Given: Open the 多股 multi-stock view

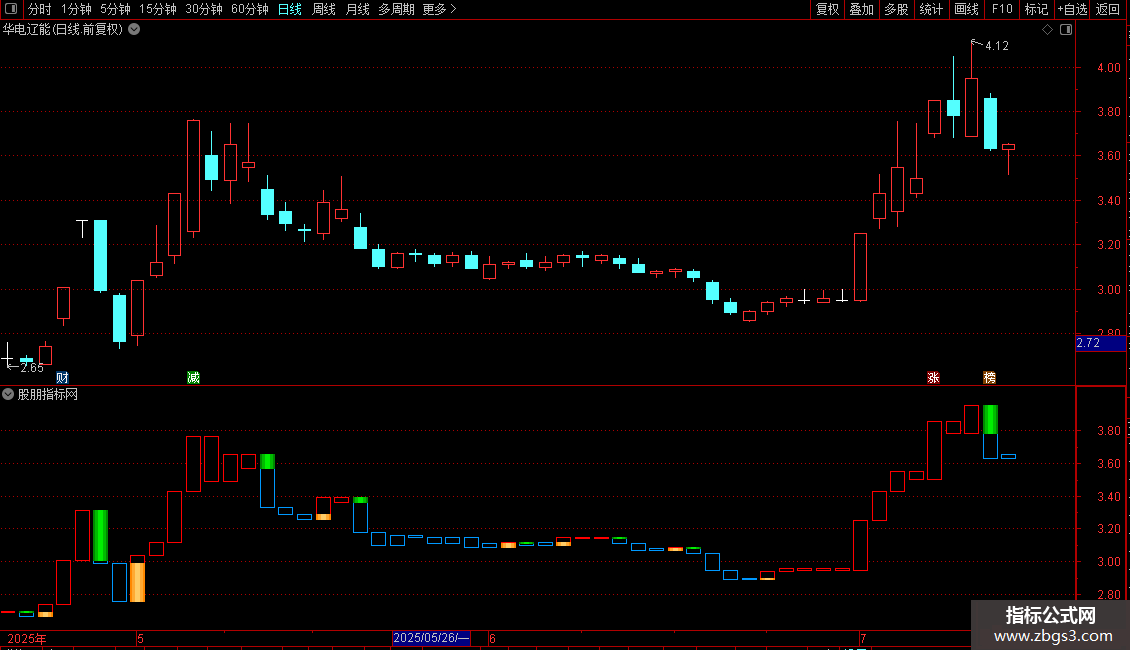Looking at the screenshot, I should coord(897,9).
